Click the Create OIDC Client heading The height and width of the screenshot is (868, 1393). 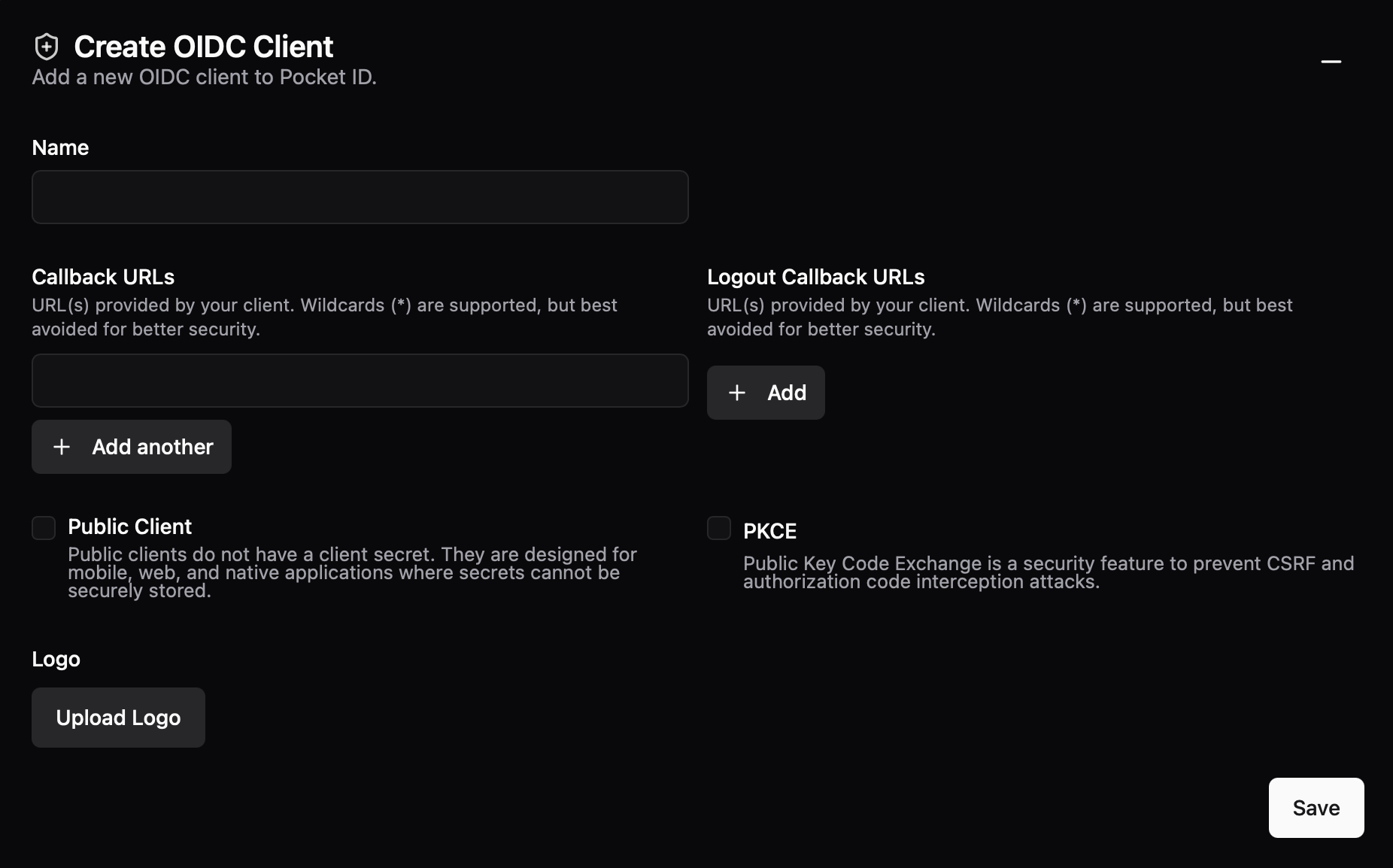tap(203, 47)
